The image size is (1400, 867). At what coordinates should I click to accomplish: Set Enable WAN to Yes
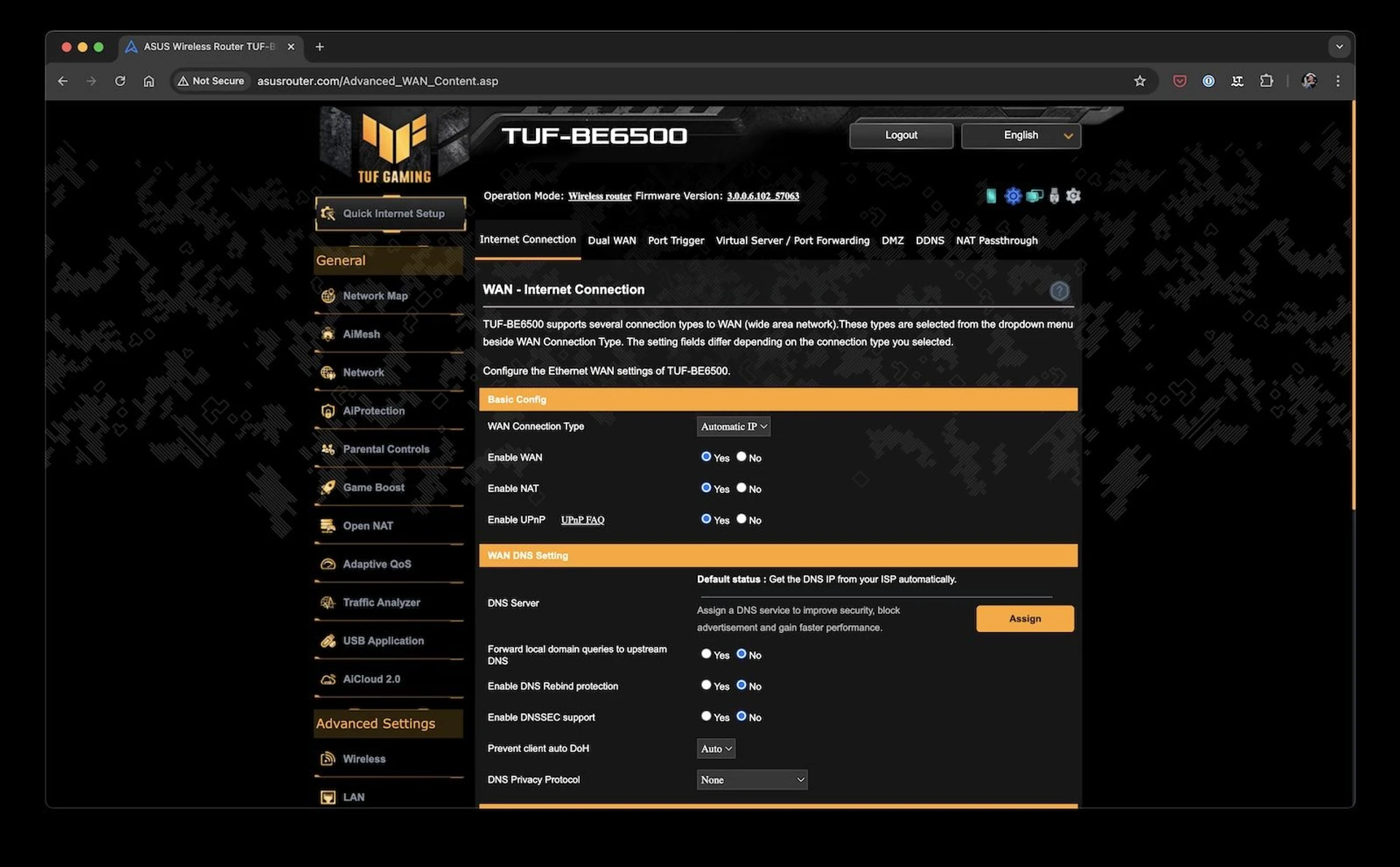point(706,456)
